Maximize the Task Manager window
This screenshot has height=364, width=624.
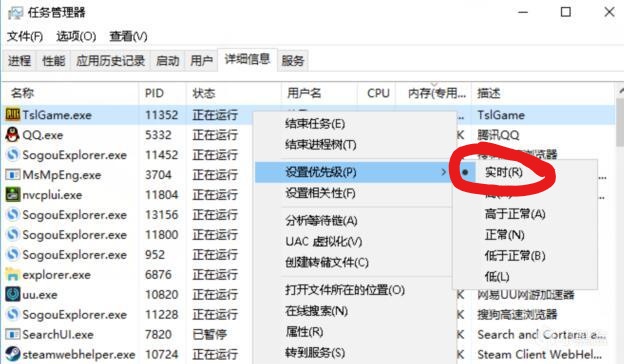click(566, 12)
